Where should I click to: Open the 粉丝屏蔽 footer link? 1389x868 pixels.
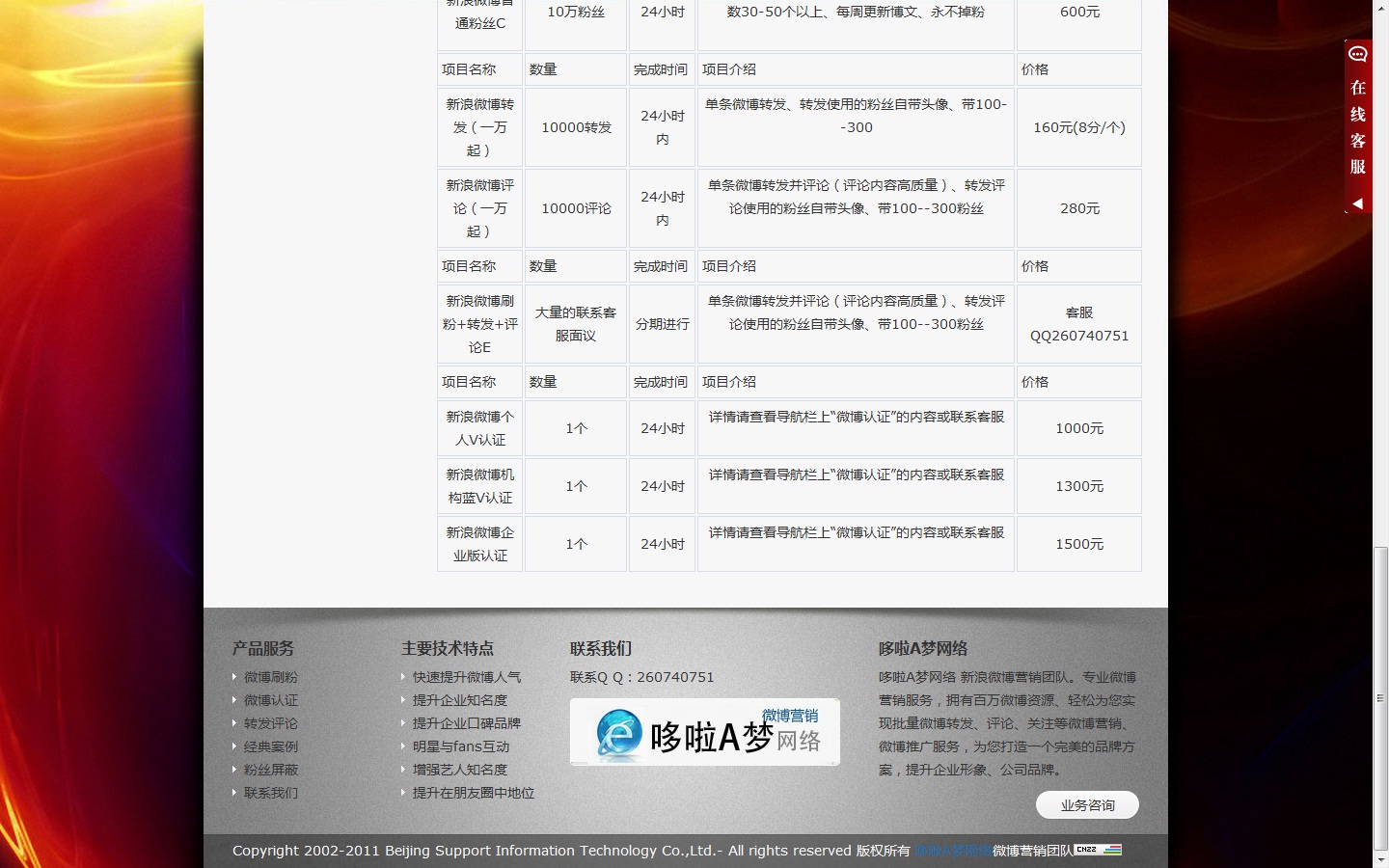coord(271,770)
